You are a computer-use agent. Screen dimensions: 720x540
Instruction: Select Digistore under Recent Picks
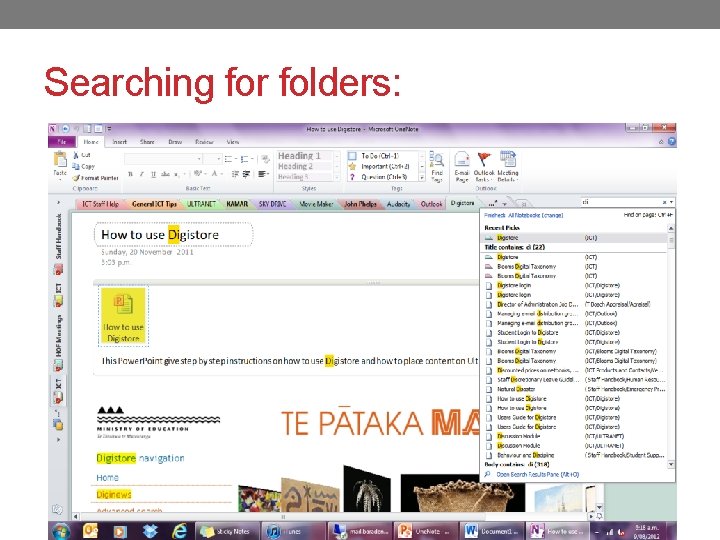[x=574, y=238]
